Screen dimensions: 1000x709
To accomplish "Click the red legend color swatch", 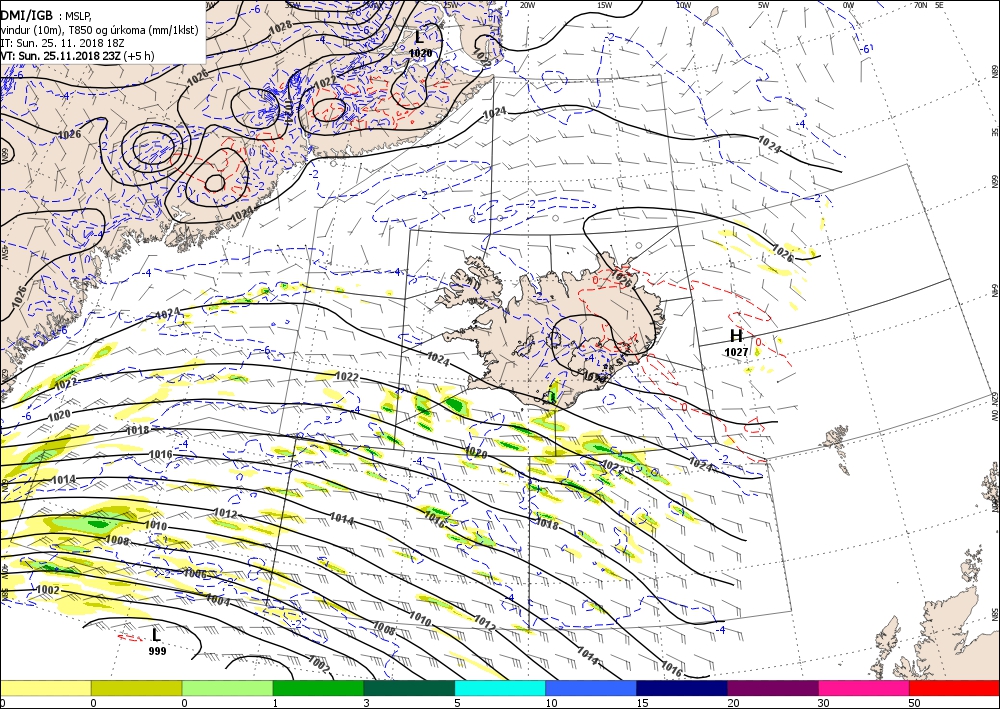I will tap(954, 688).
